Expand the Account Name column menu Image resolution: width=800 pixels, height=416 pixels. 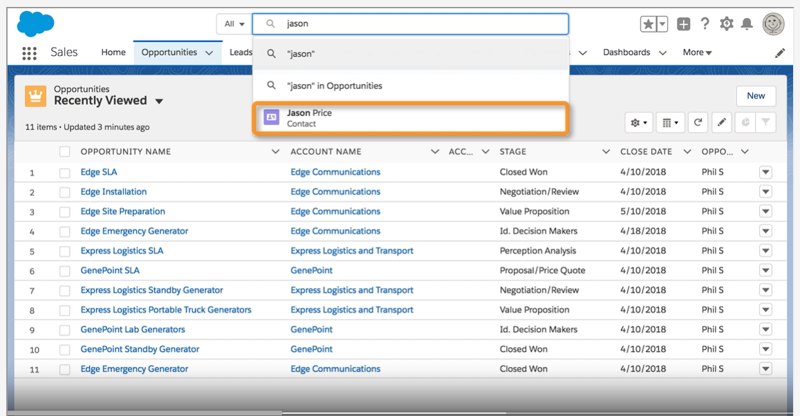click(x=435, y=152)
